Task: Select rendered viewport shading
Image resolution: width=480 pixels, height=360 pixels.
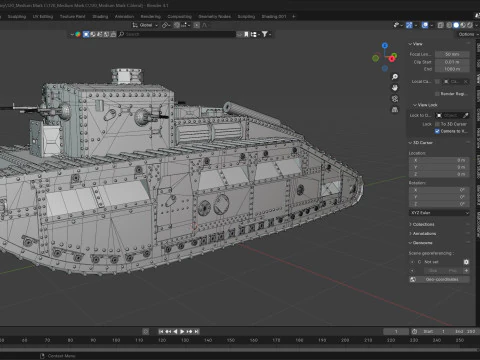Action: point(469,25)
